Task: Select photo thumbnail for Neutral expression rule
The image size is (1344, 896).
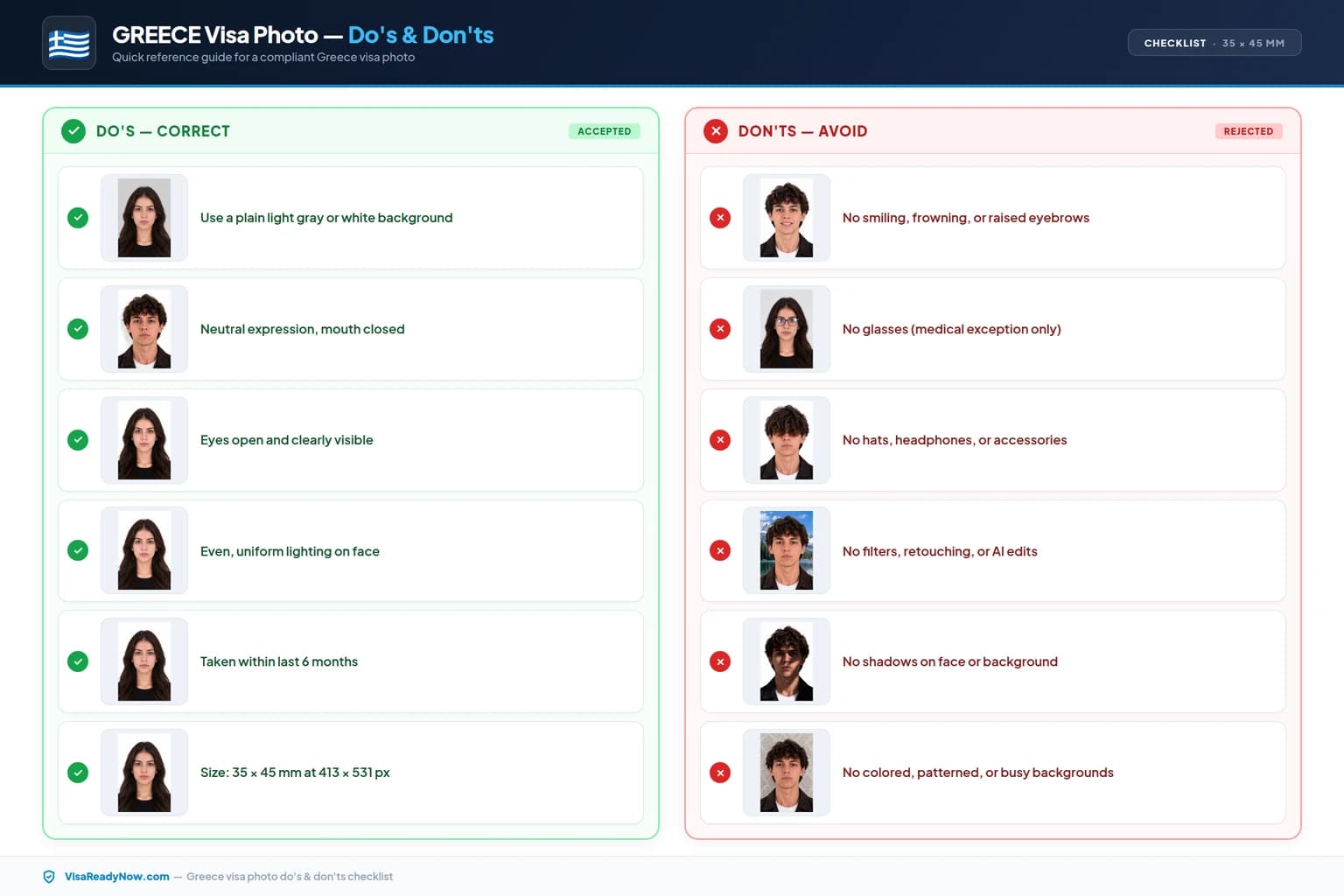Action: 144,329
